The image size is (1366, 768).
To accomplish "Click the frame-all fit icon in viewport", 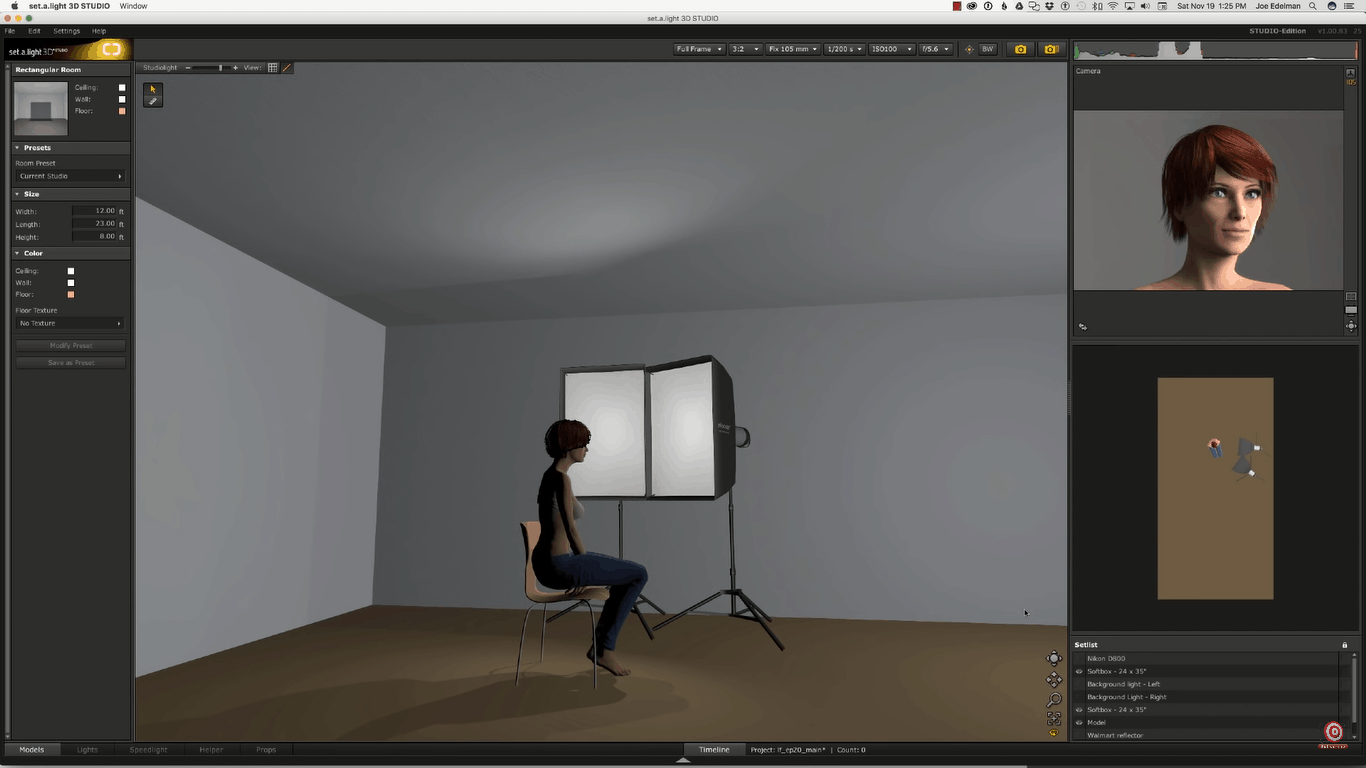I will pos(1054,718).
